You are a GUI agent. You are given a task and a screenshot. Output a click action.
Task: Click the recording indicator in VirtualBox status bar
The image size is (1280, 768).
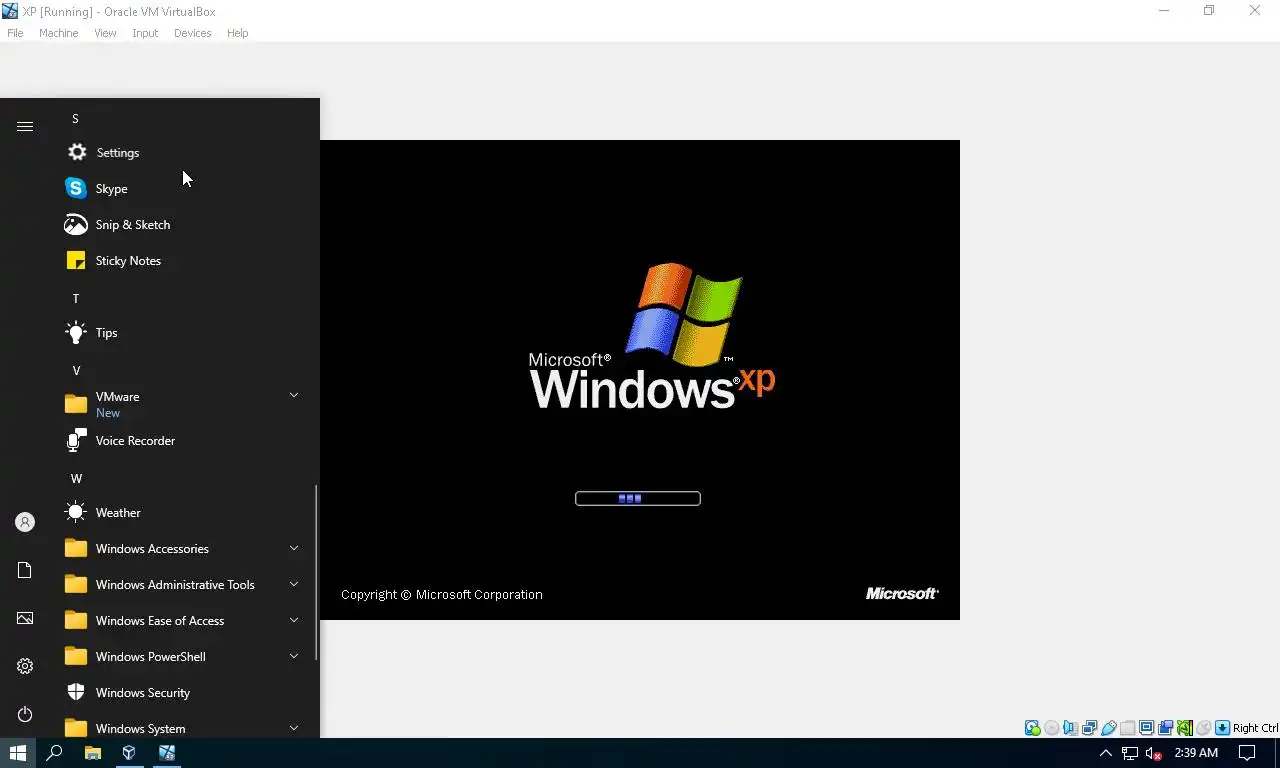click(1166, 728)
